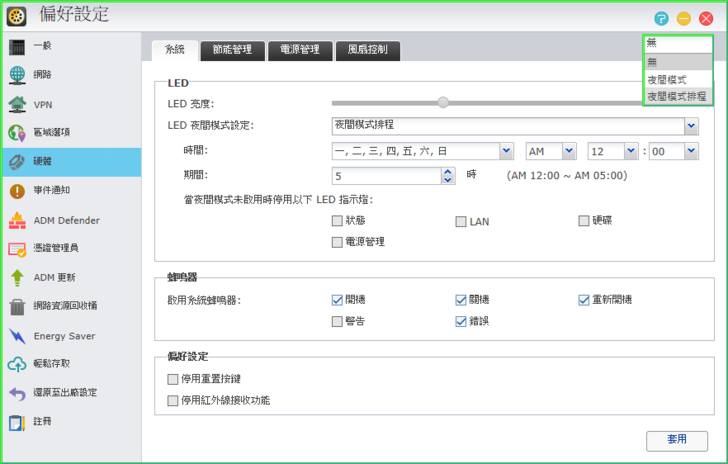Open 網路資源回收桶 recycle bin settings
The width and height of the screenshot is (728, 464).
point(65,306)
